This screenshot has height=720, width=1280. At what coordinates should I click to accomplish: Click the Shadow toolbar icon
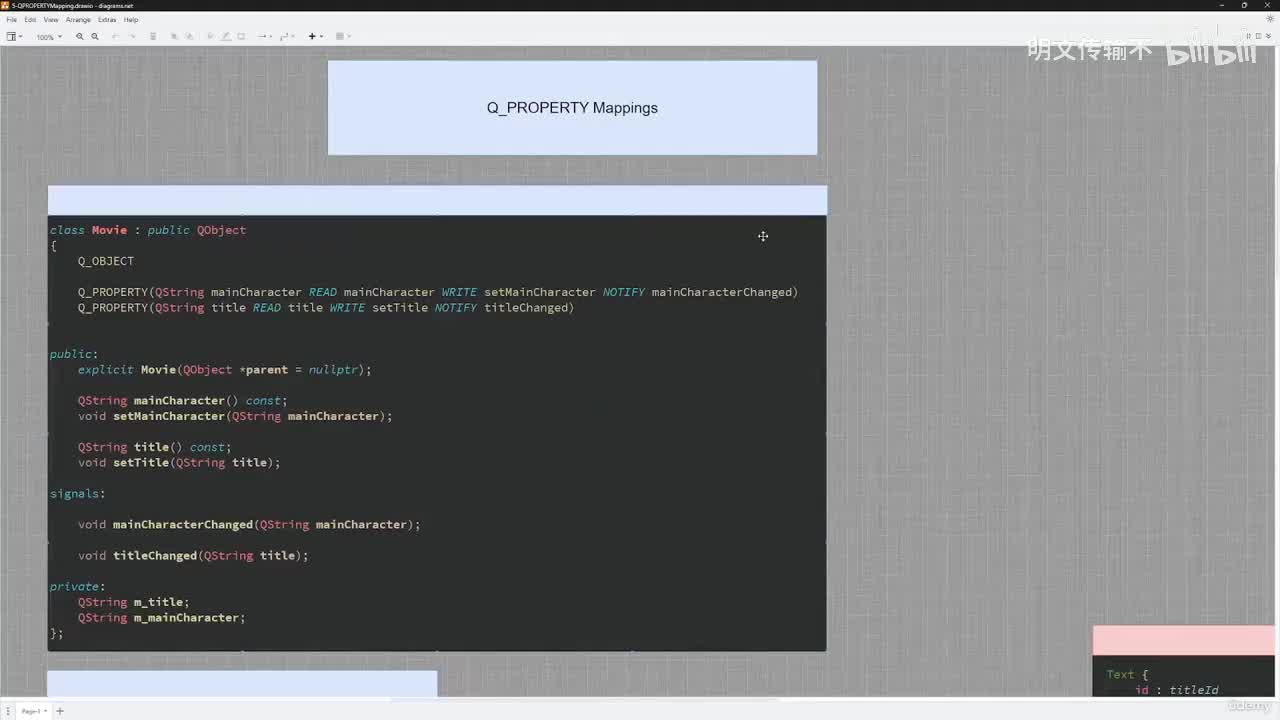(x=241, y=37)
